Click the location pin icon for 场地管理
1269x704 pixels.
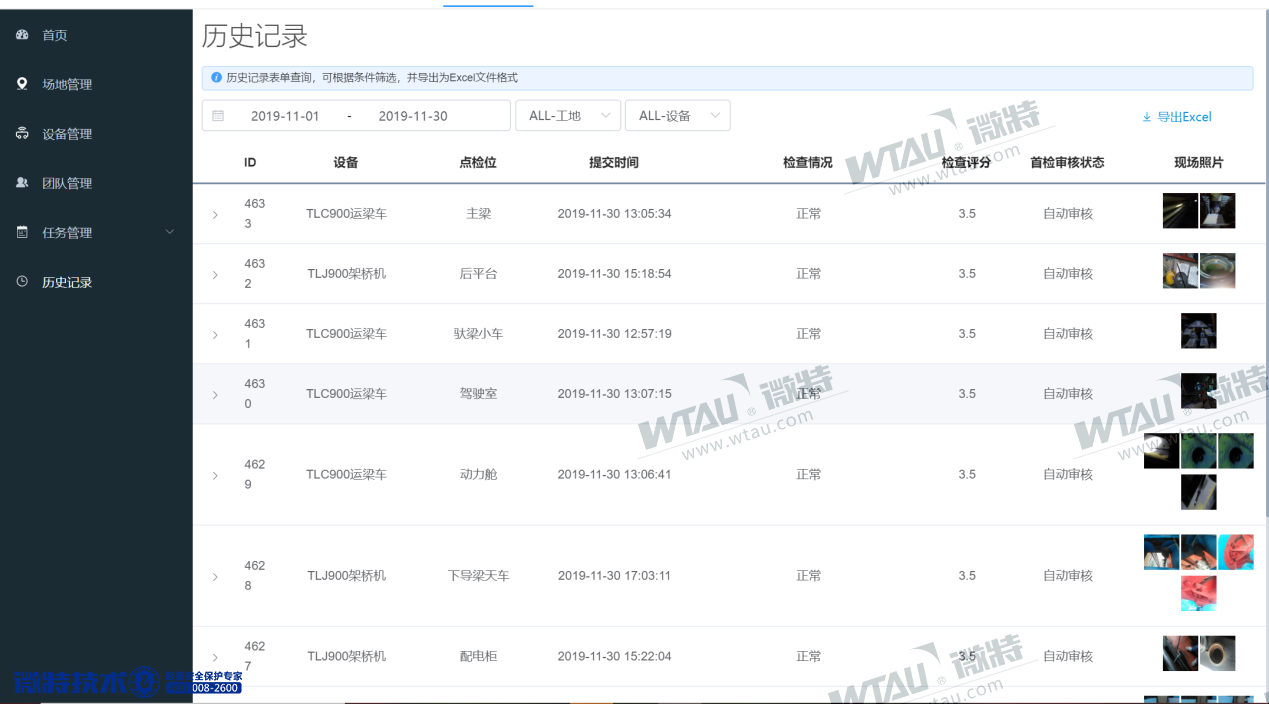(22, 84)
